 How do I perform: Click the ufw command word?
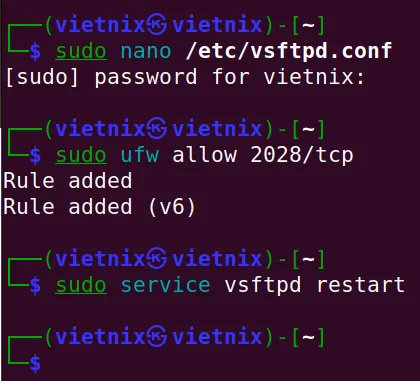click(x=140, y=155)
